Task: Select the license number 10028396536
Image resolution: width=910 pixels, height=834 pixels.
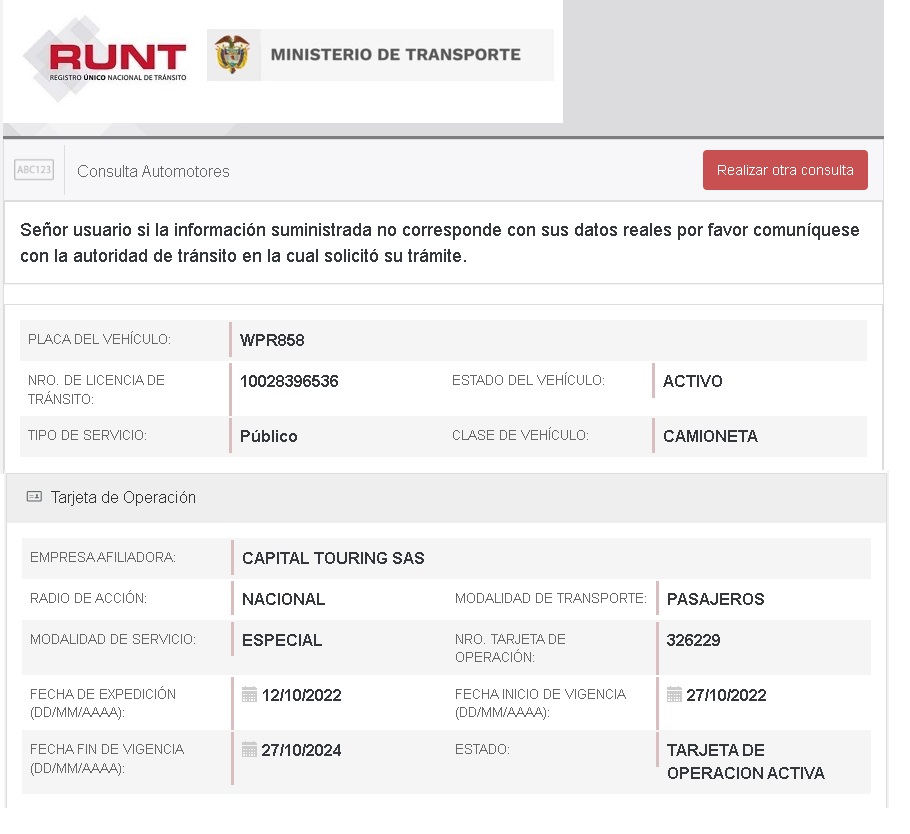Action: 289,381
